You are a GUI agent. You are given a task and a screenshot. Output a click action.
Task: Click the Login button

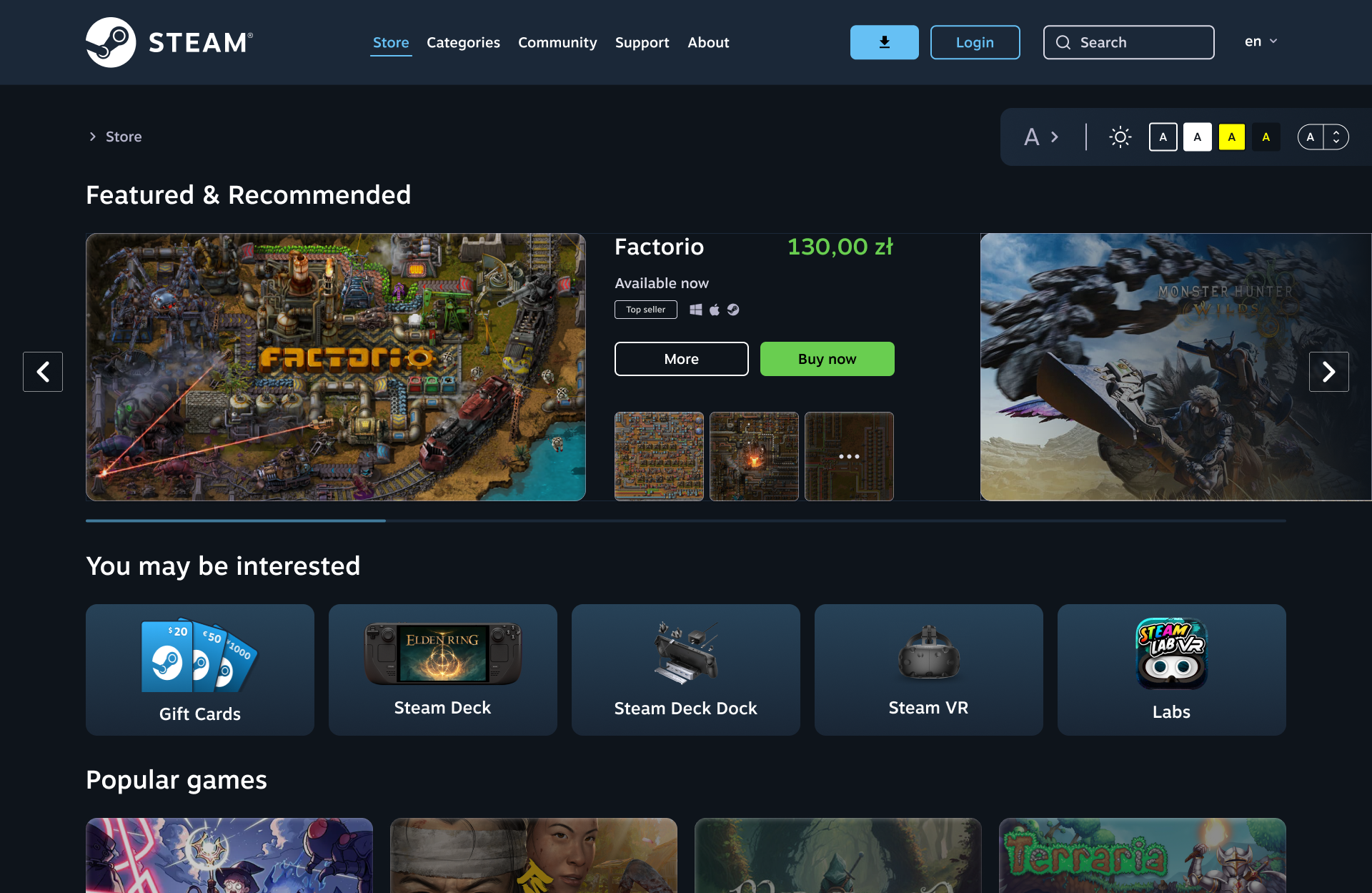click(975, 42)
